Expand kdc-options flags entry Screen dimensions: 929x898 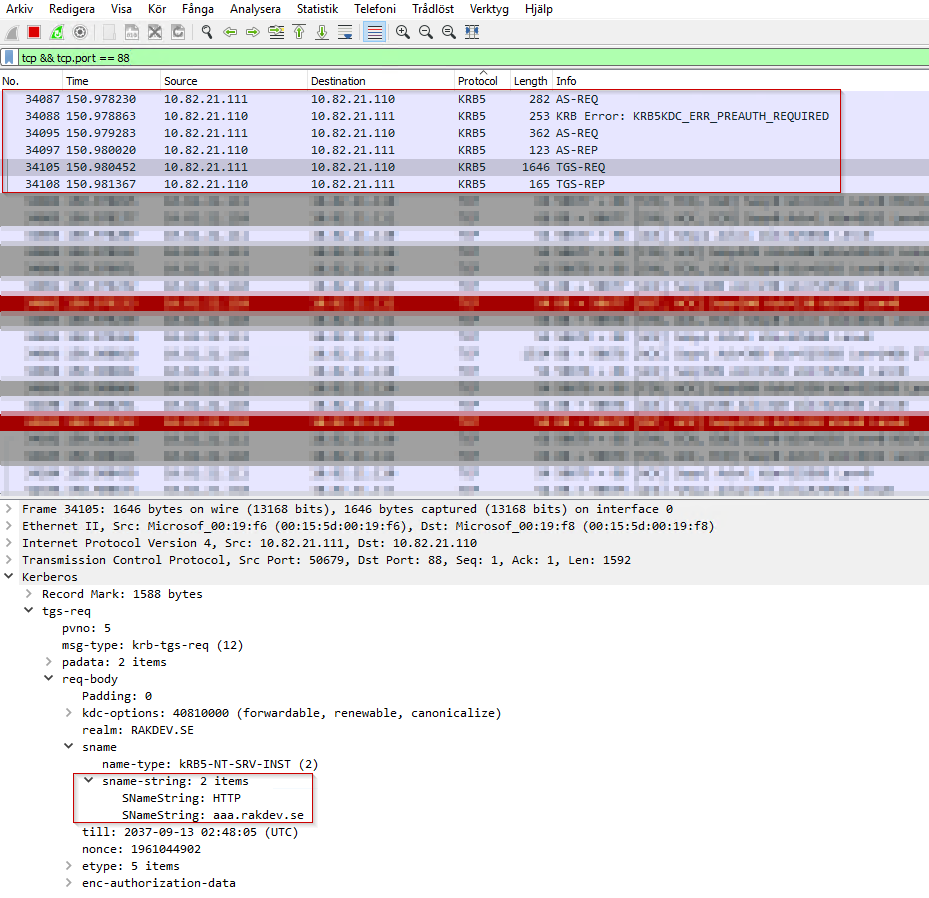point(69,713)
